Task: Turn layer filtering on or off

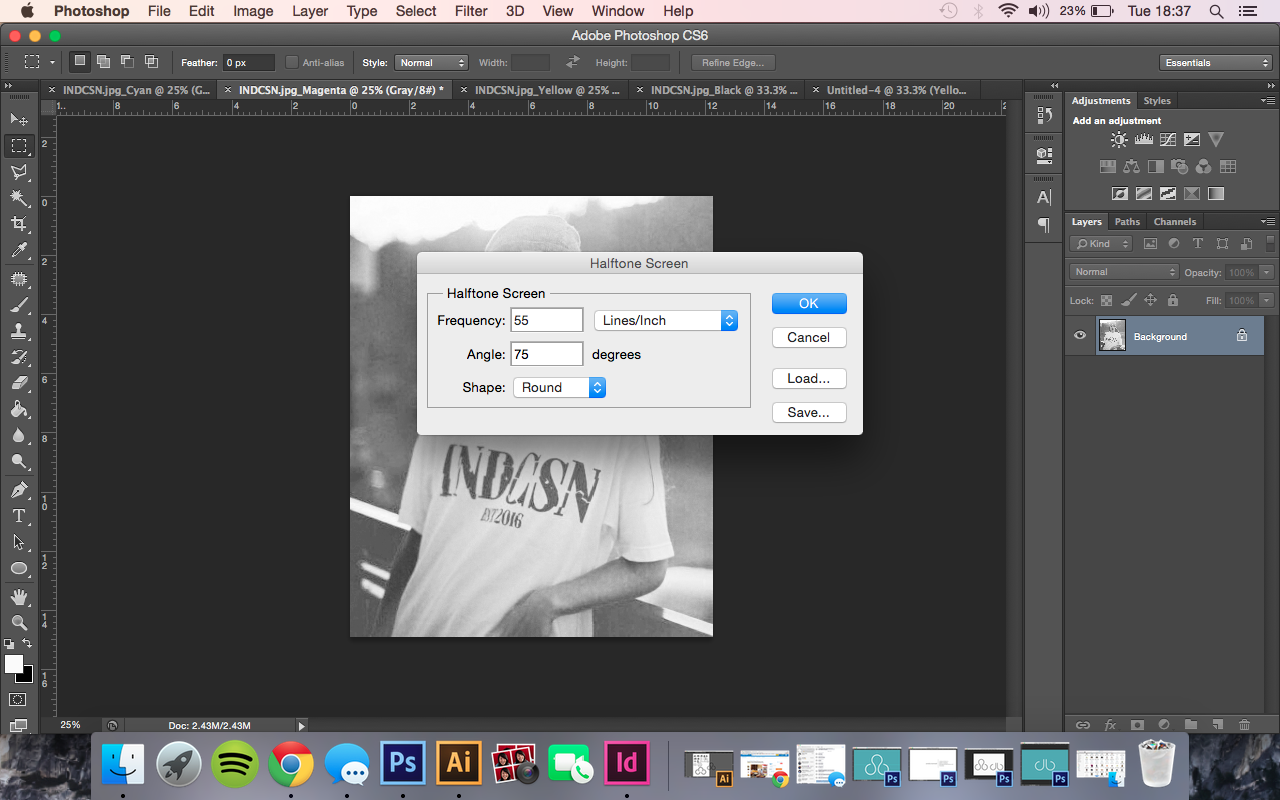Action: click(x=1270, y=244)
